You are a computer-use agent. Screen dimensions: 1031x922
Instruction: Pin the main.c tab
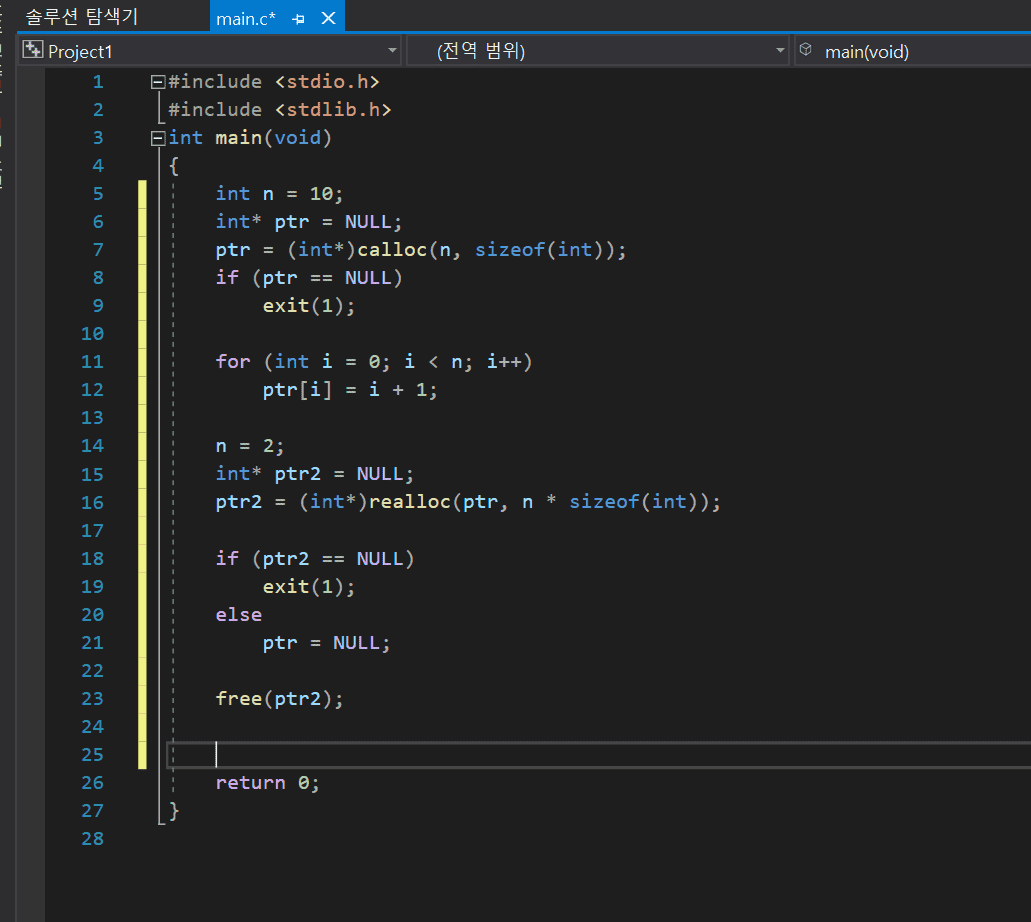299,18
